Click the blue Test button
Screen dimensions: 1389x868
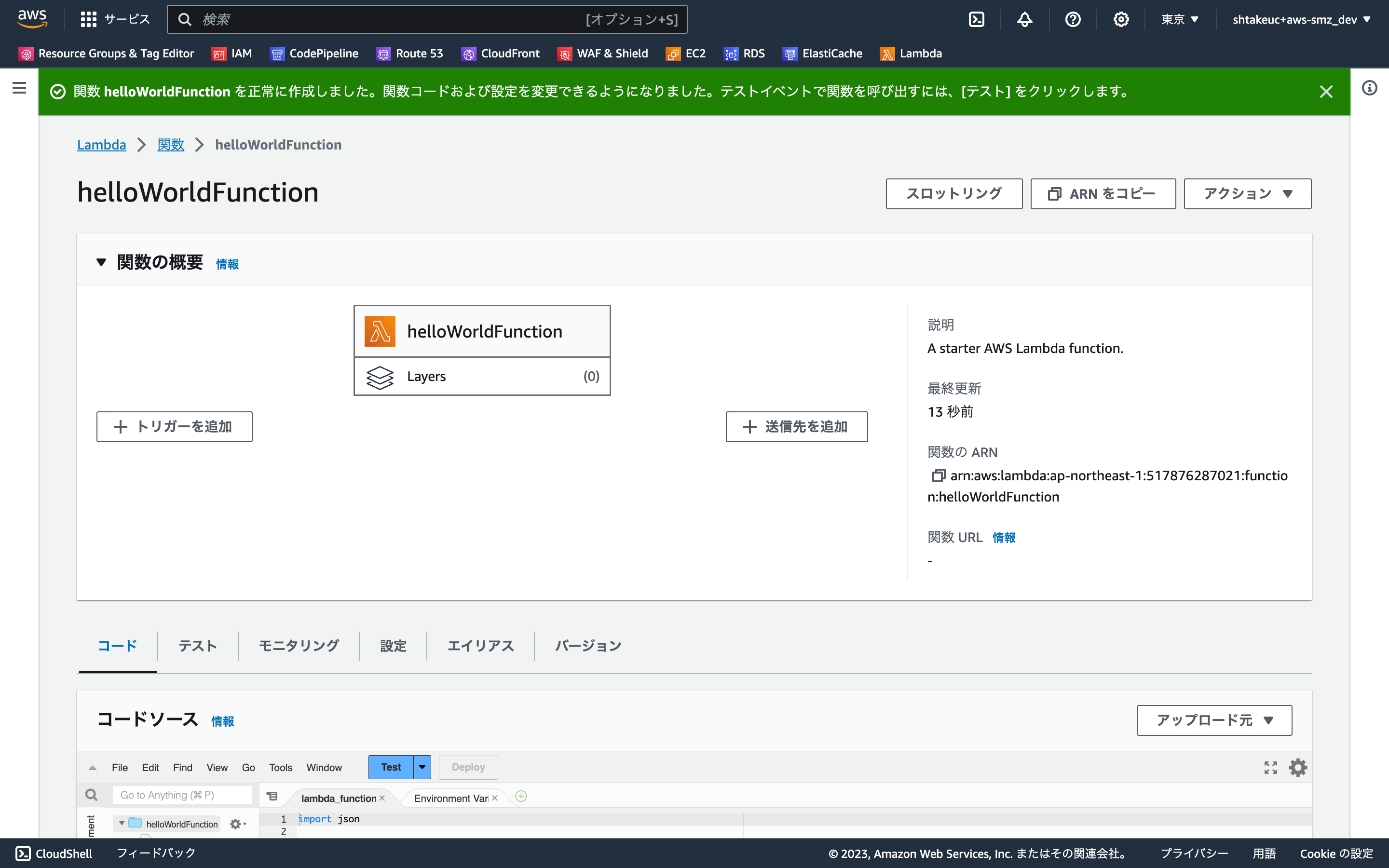(x=391, y=767)
